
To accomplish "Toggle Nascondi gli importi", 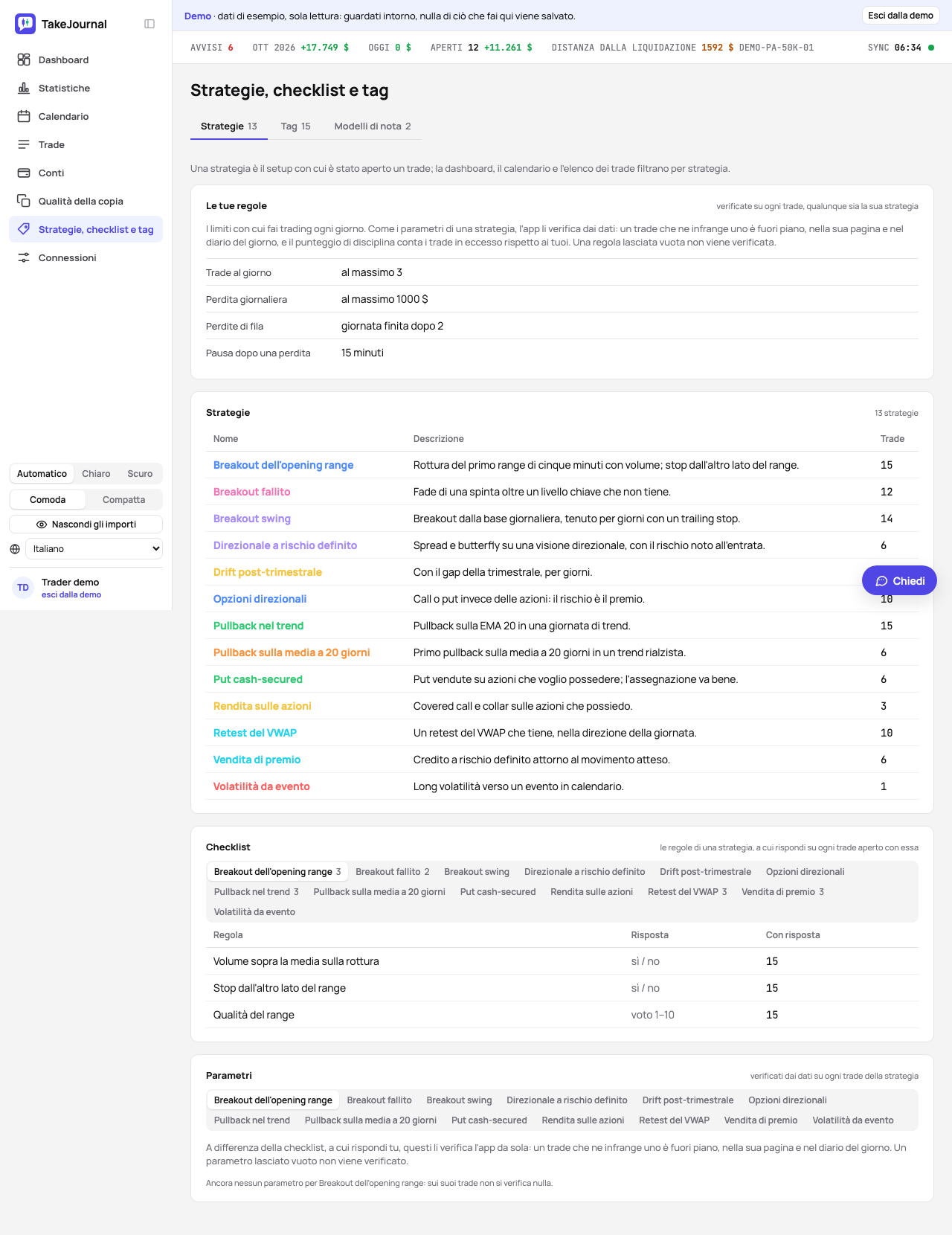I will tap(86, 525).
